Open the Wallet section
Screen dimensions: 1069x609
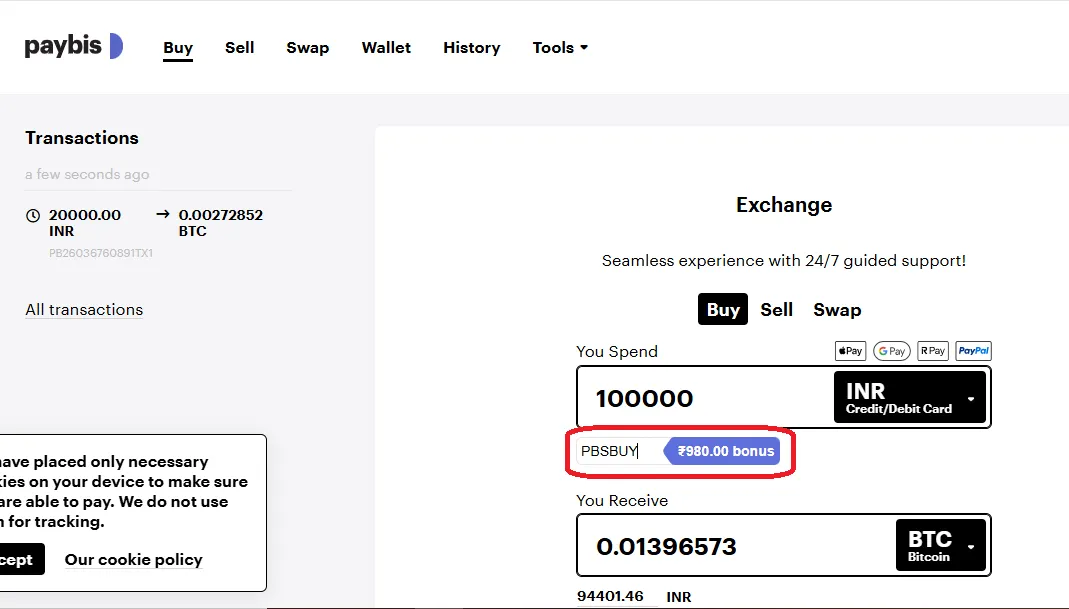[386, 47]
